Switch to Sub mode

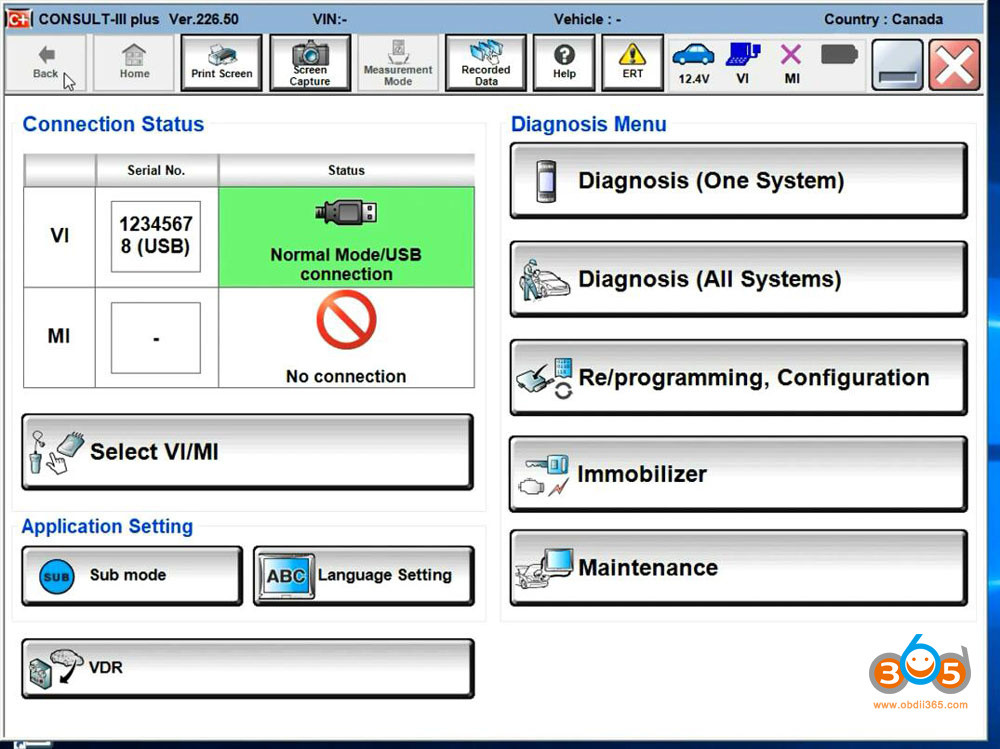(x=132, y=576)
